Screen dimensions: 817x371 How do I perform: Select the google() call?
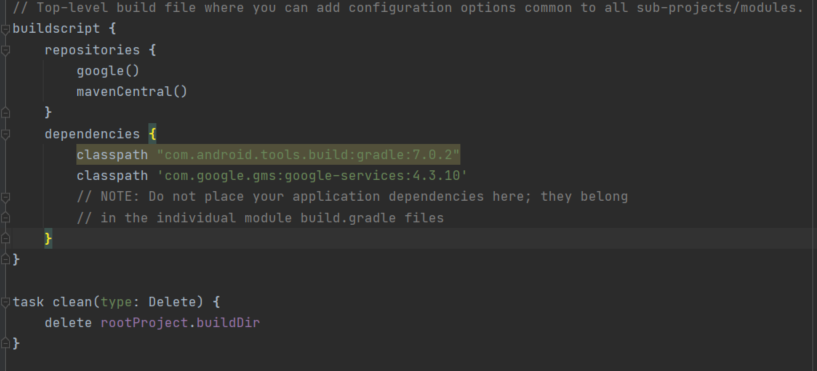[108, 71]
